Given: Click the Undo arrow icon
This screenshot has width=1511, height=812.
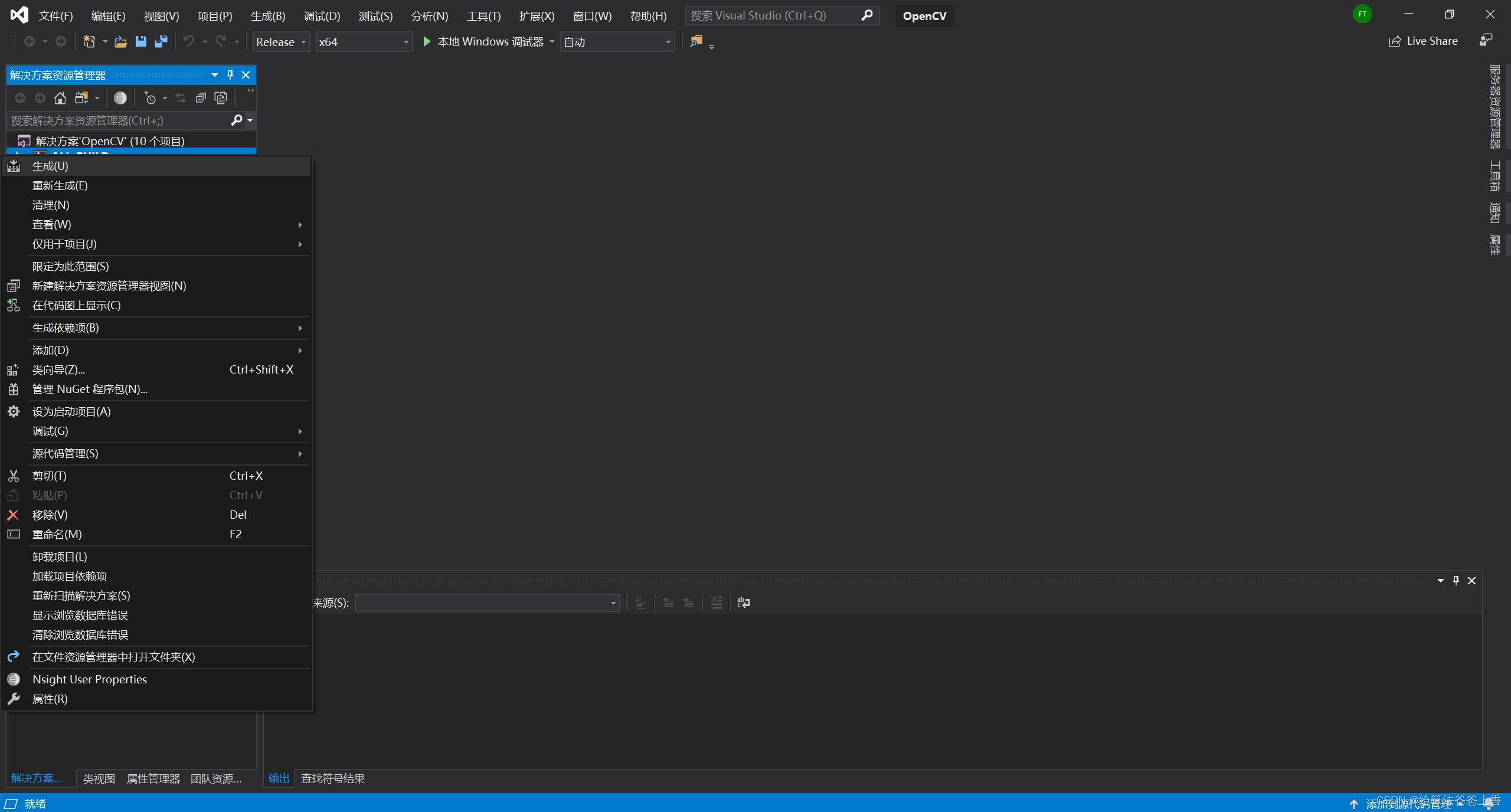Looking at the screenshot, I should (x=189, y=42).
